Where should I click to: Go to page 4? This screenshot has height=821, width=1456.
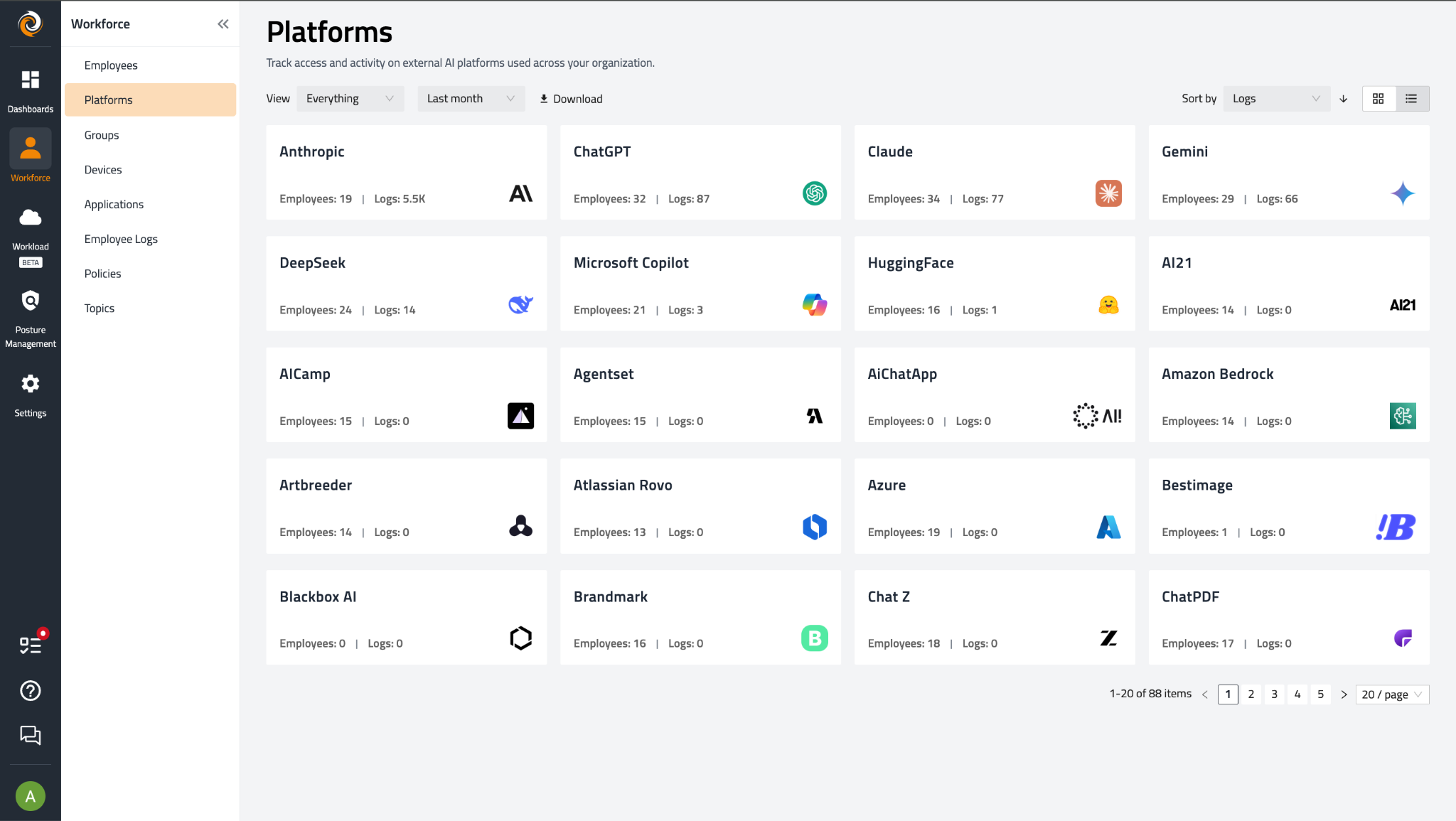pos(1297,694)
